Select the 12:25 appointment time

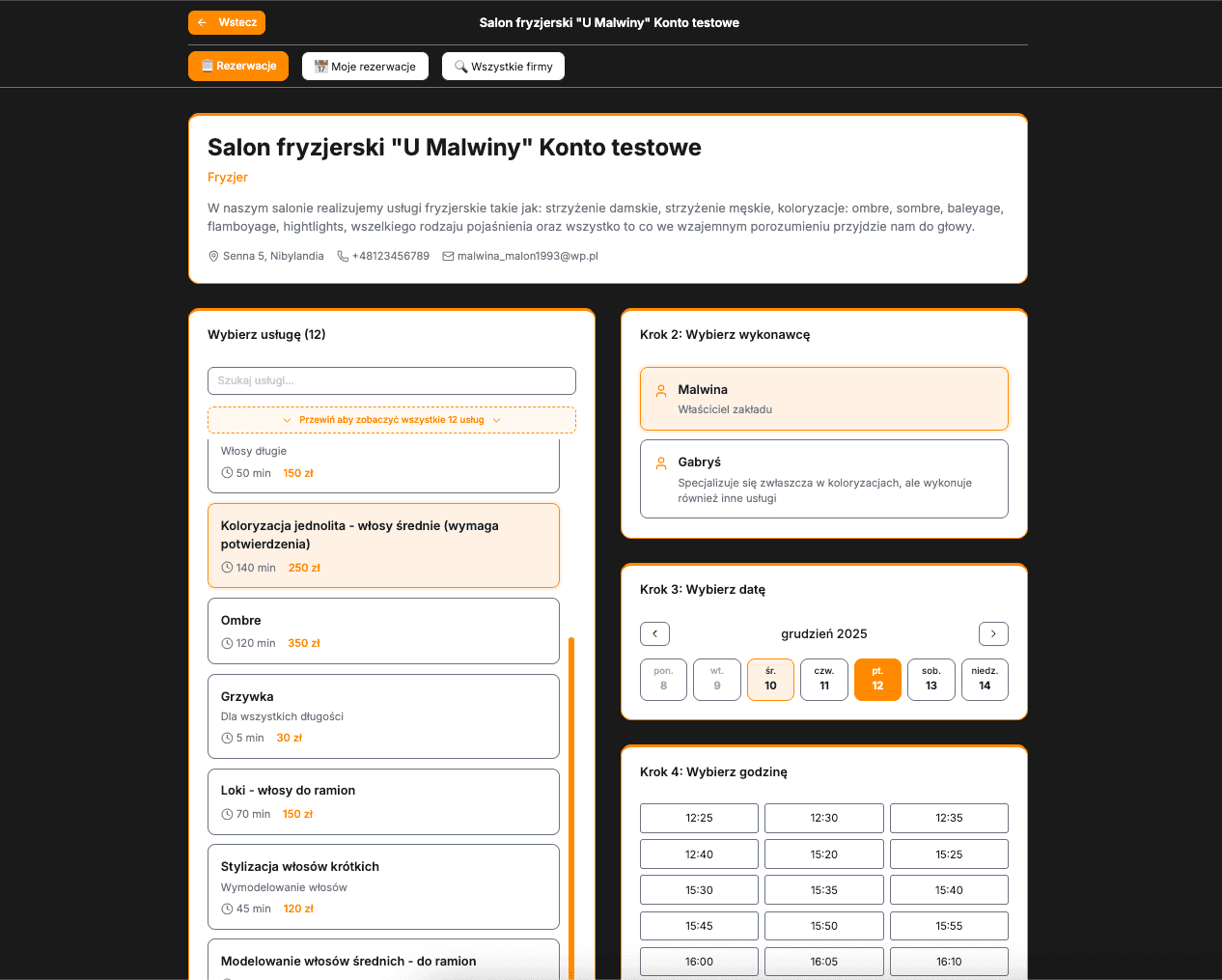click(x=699, y=818)
